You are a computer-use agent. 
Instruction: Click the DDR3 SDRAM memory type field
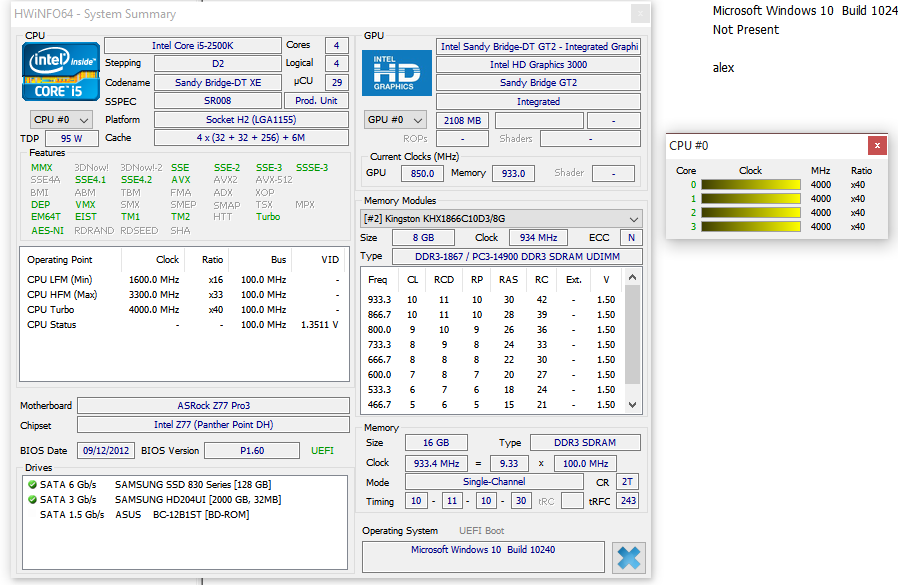[585, 443]
